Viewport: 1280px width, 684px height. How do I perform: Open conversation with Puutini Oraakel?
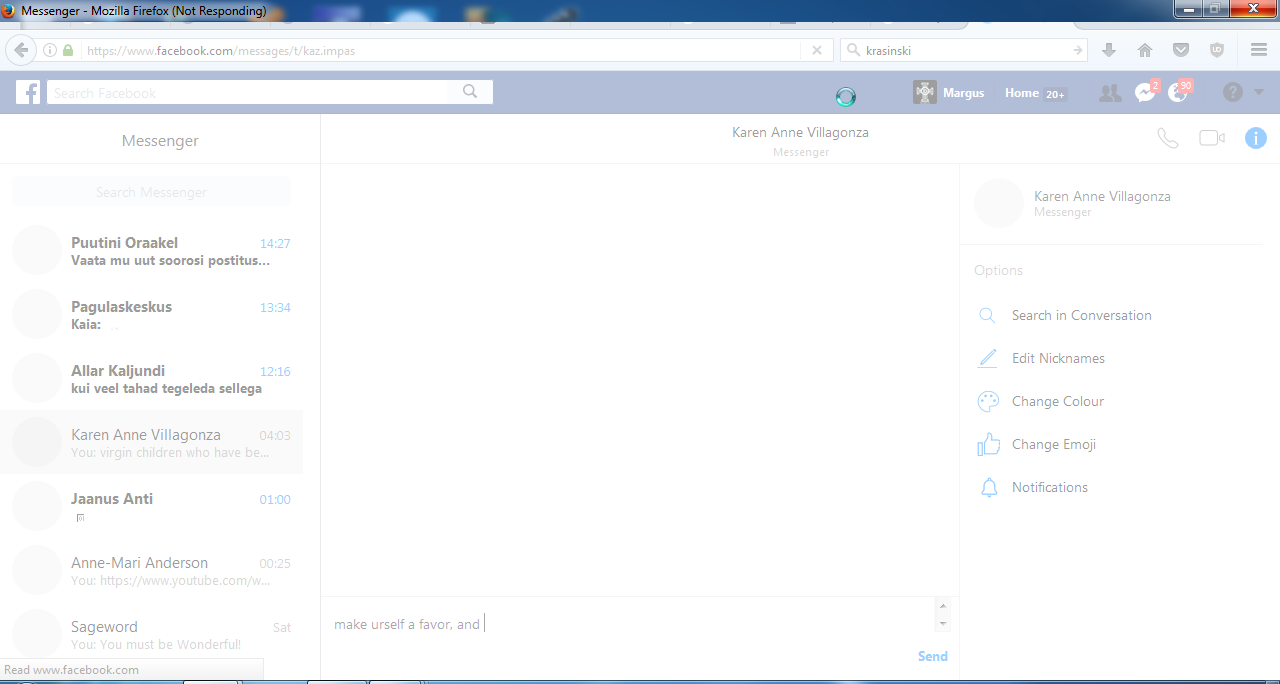(151, 251)
